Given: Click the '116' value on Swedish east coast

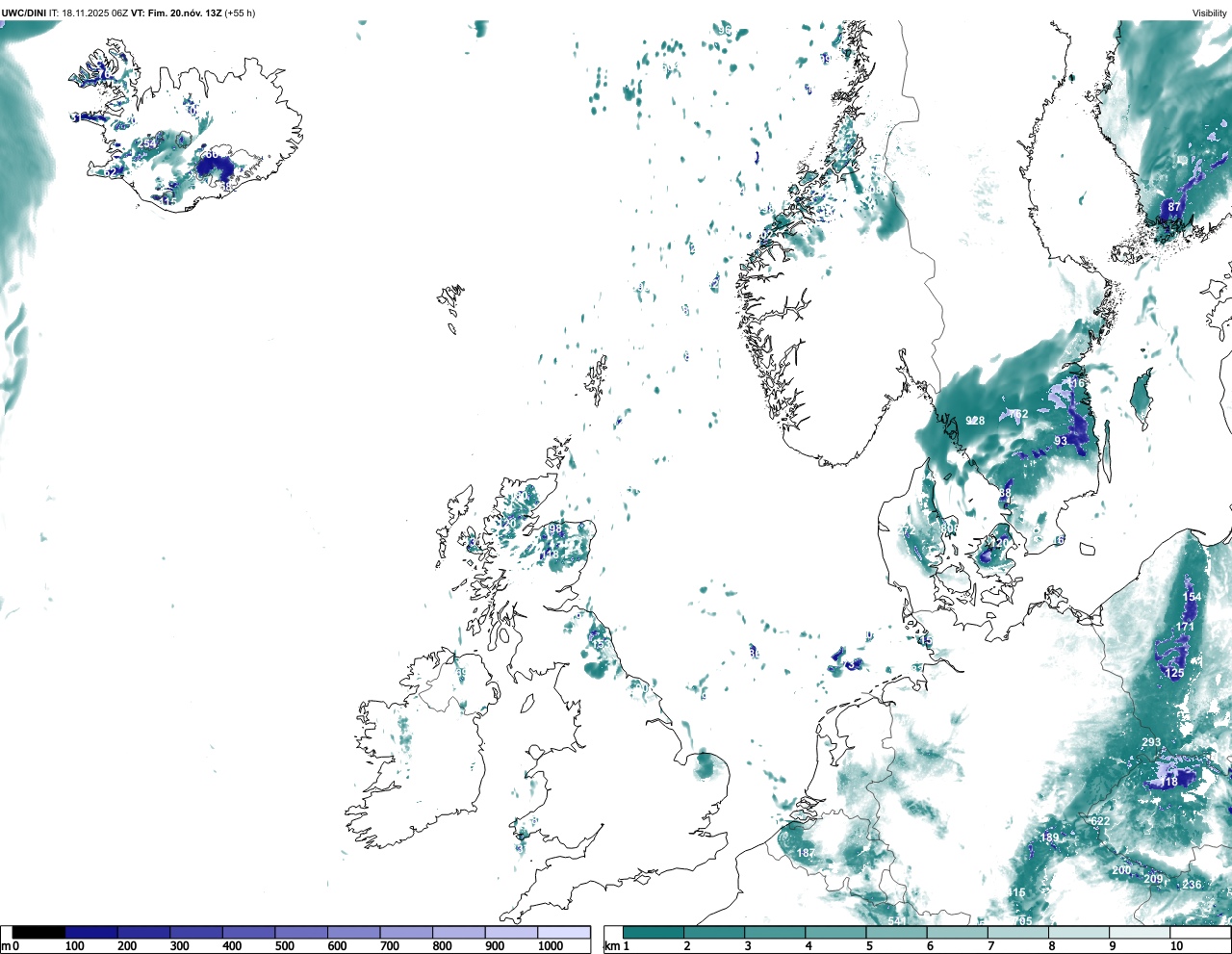Looking at the screenshot, I should pos(1076,383).
